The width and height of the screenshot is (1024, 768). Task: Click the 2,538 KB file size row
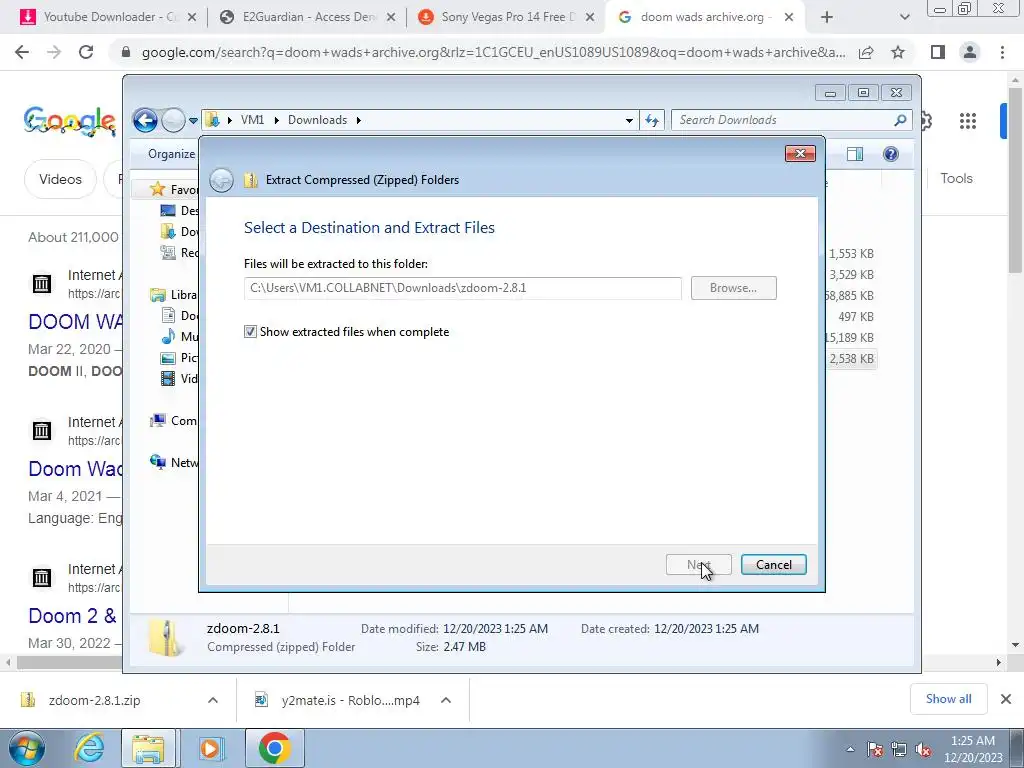point(851,359)
